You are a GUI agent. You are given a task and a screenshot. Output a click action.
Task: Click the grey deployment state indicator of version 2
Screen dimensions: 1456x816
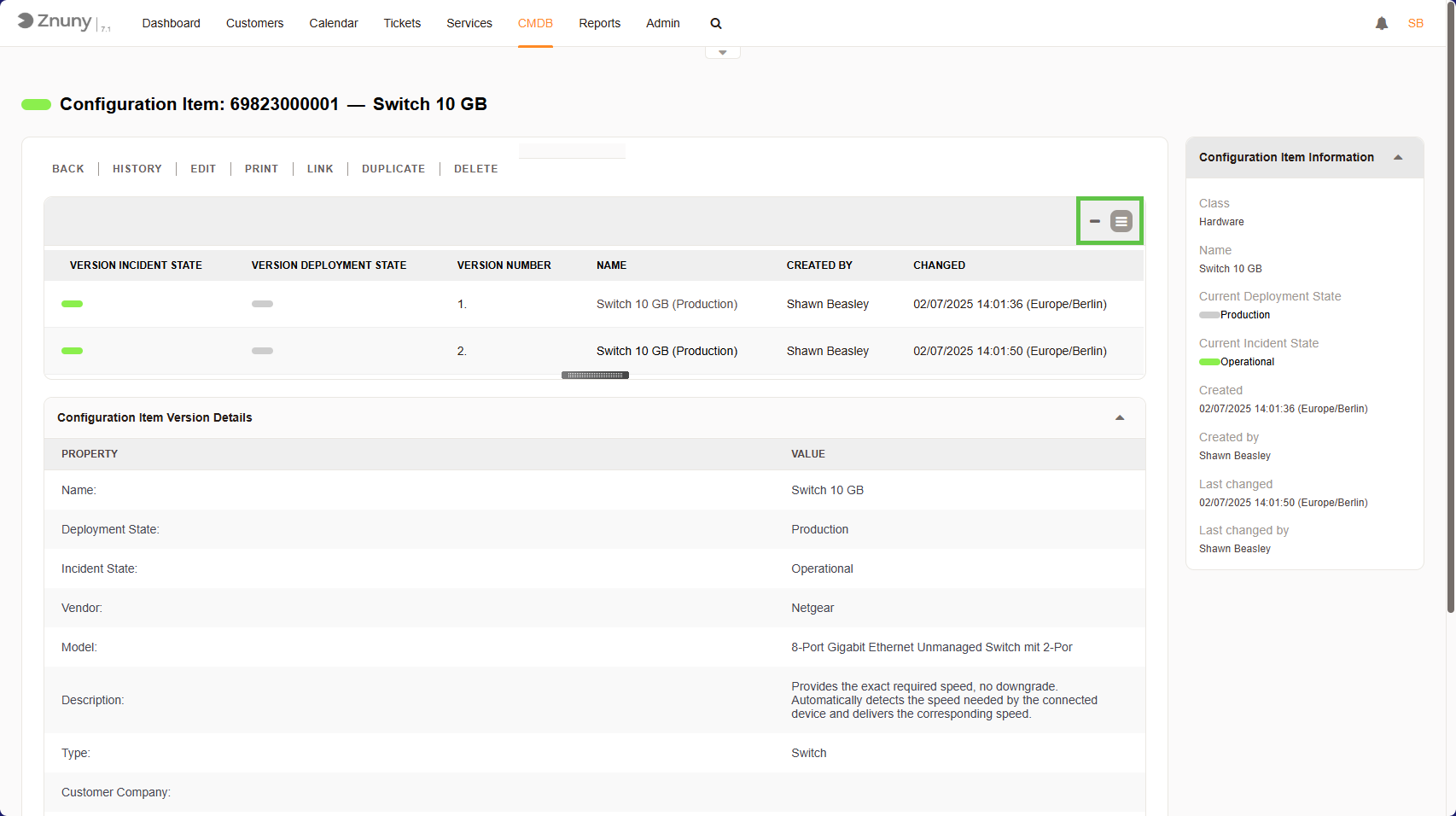(262, 351)
